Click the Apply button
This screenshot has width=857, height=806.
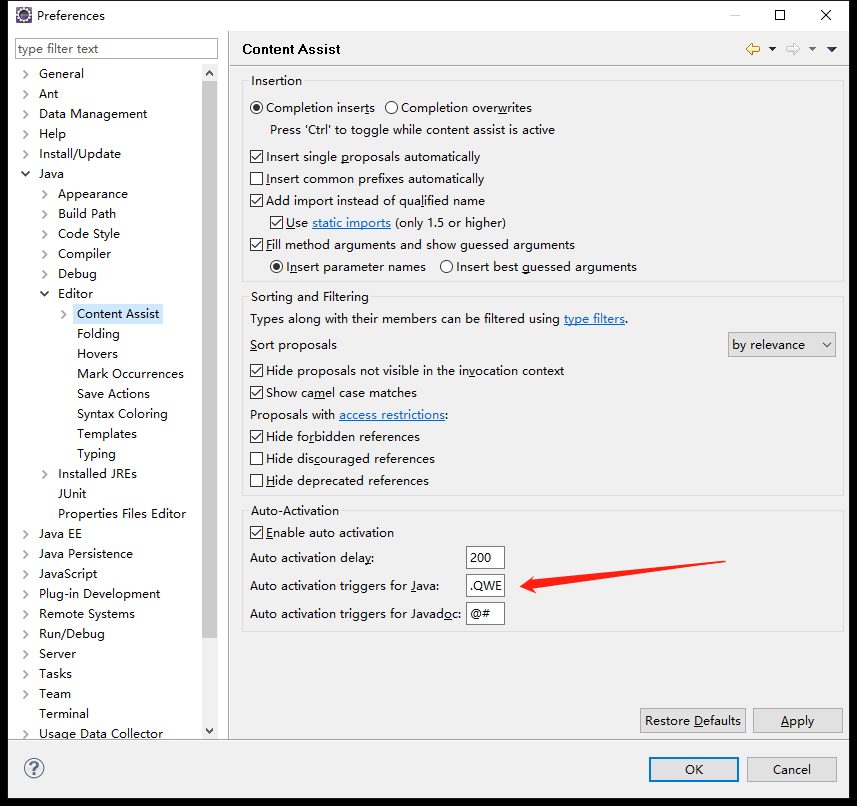click(x=796, y=721)
